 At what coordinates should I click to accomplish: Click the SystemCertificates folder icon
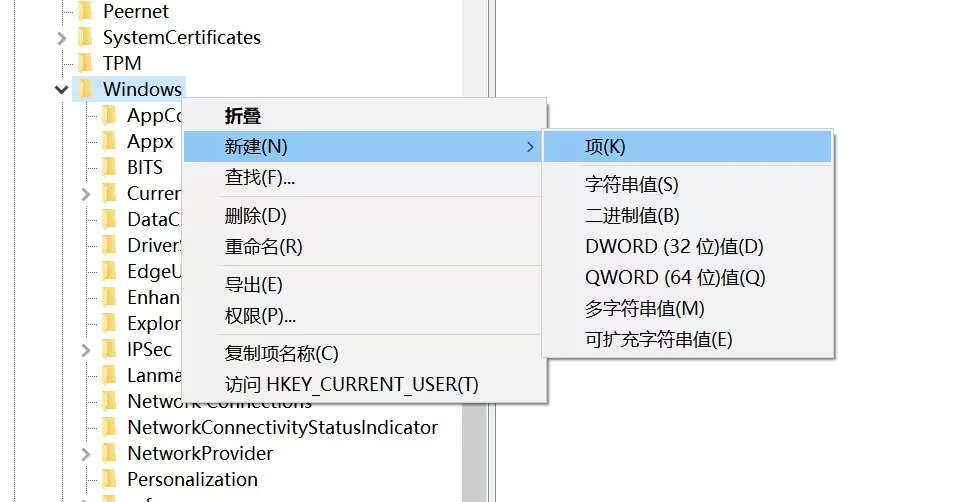(86, 37)
